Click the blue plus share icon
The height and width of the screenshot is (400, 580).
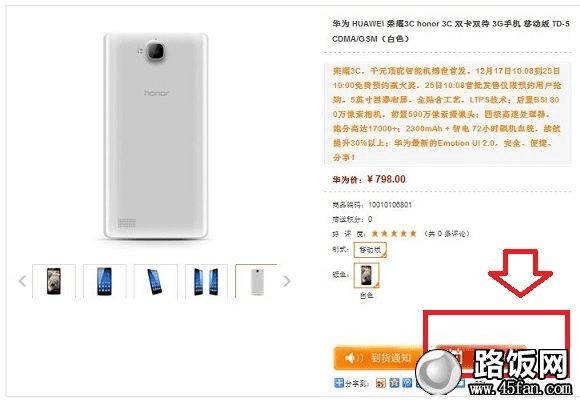pyautogui.click(x=338, y=383)
